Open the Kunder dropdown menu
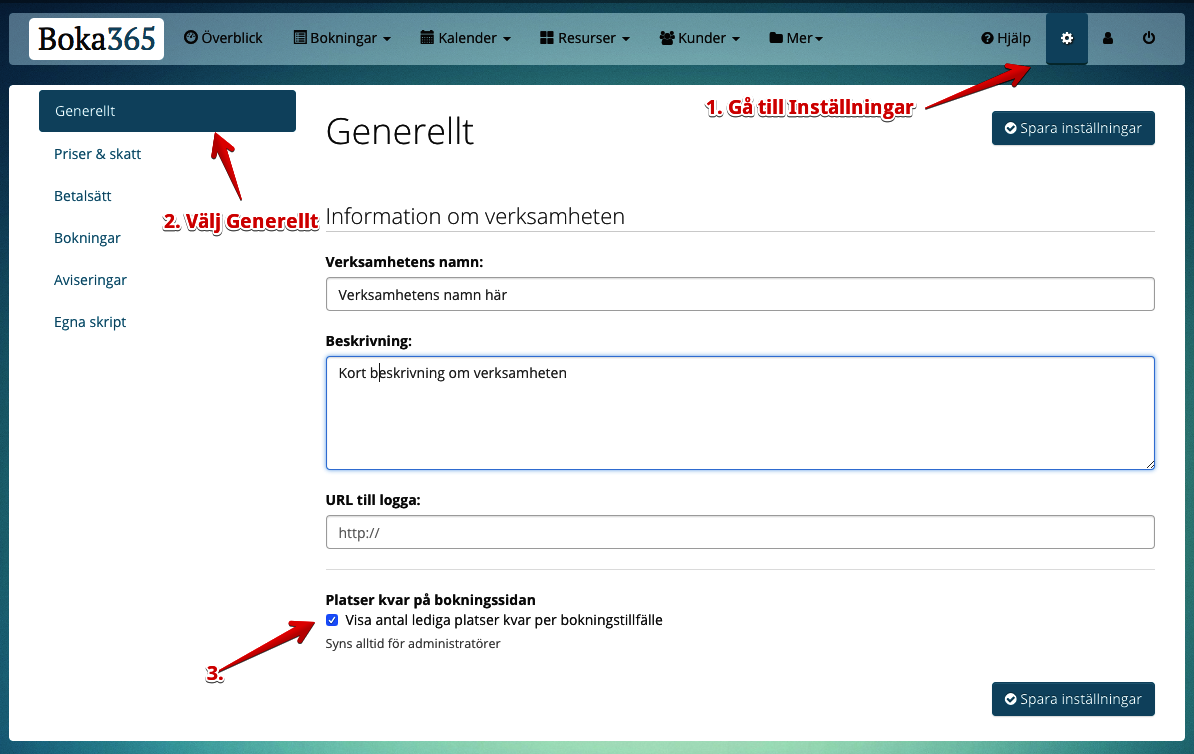Screen dimensions: 1194x754 pos(700,38)
